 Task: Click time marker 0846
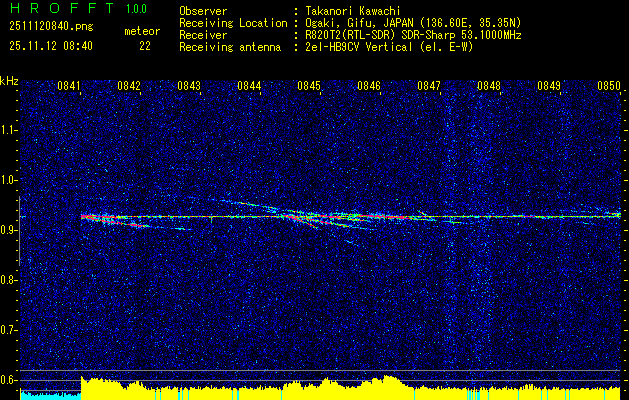369,86
